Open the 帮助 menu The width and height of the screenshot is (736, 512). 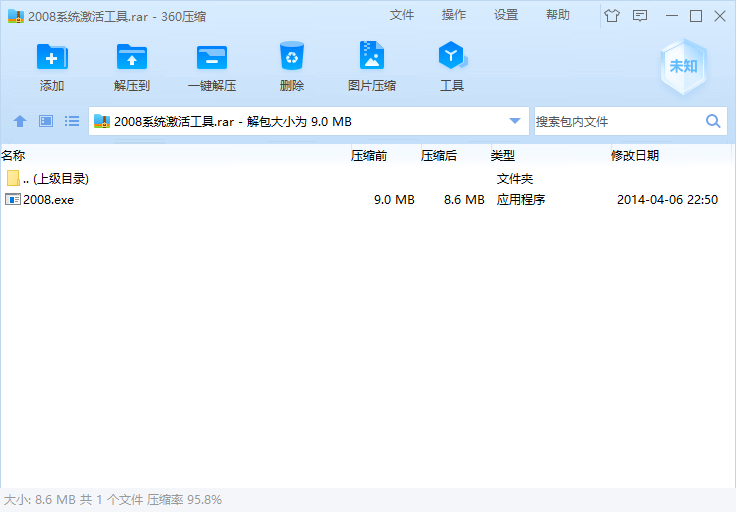click(558, 15)
